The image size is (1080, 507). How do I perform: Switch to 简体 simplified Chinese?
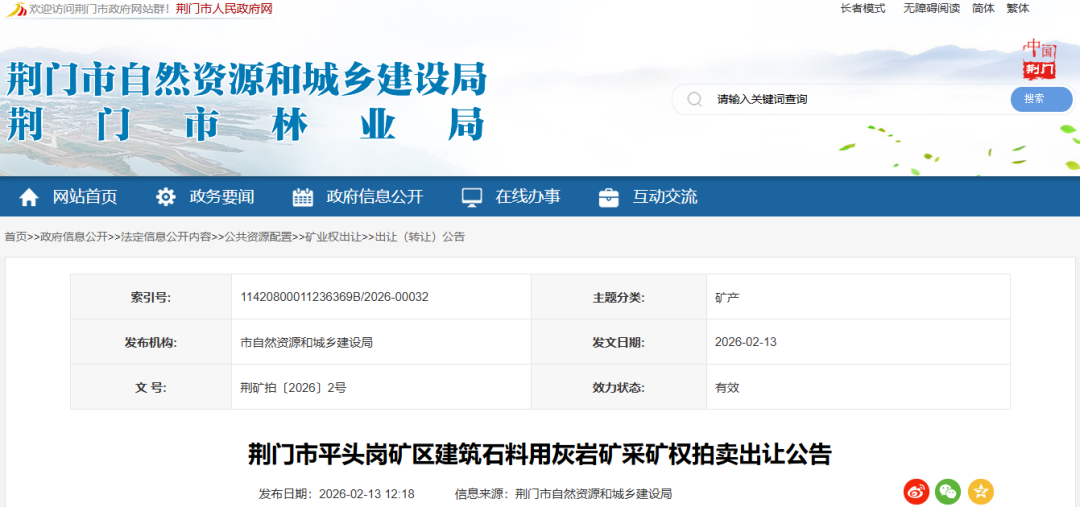coord(983,8)
